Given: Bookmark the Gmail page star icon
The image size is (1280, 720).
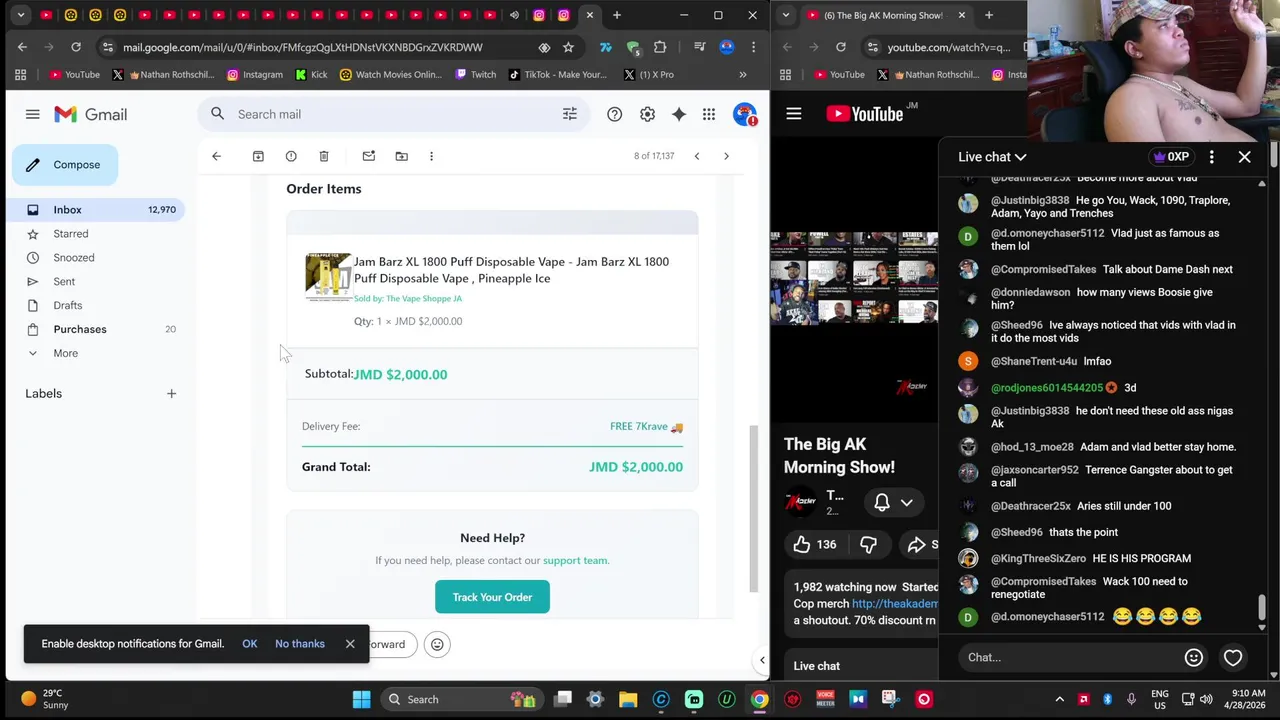Looking at the screenshot, I should coord(568,47).
